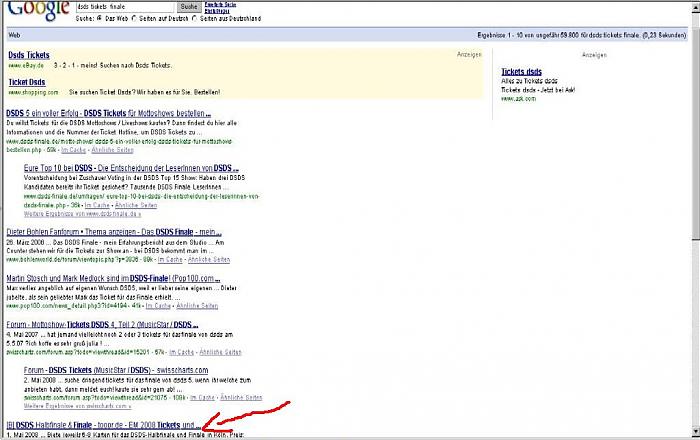Open the 'Ticket Dsds' shopping ad

[27, 81]
